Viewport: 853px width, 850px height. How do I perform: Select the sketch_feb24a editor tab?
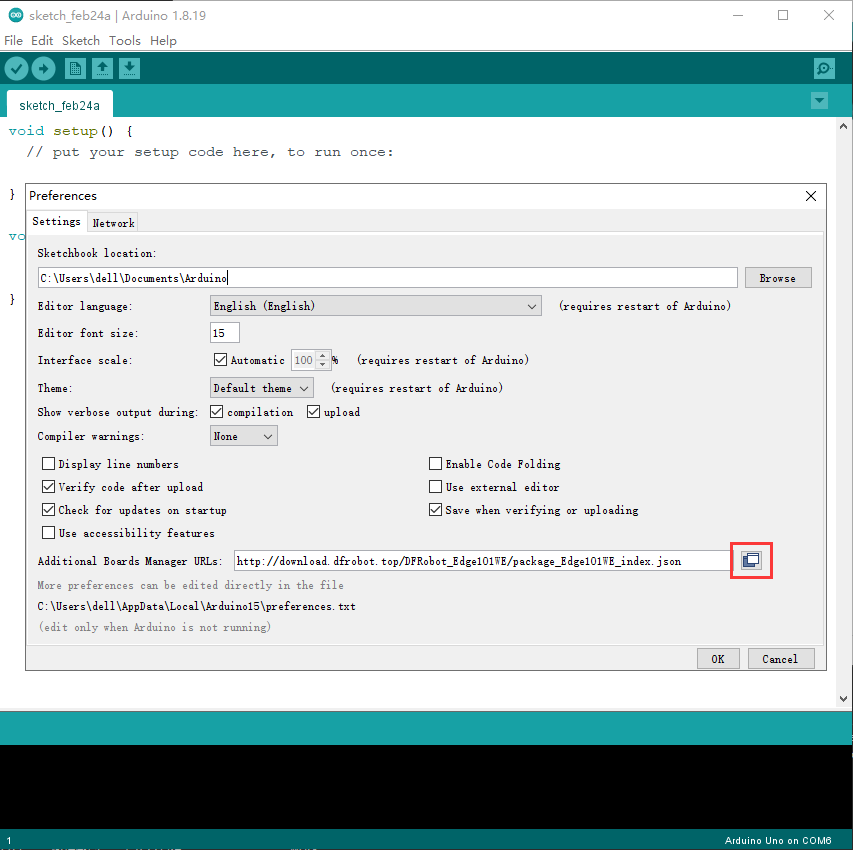click(x=59, y=105)
